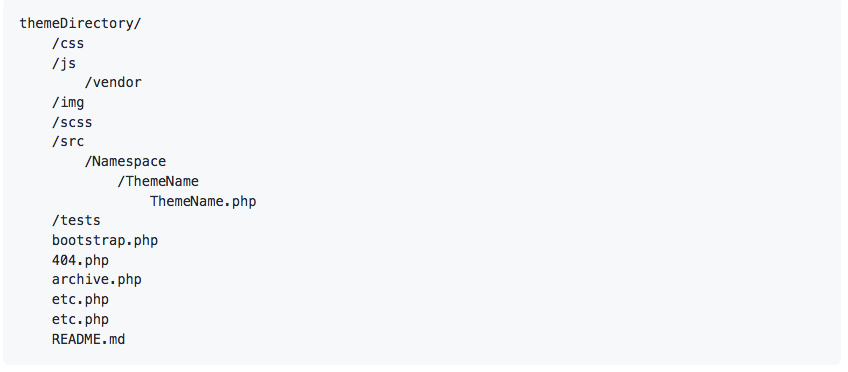Click the .php extension of ThemeName.php

pyautogui.click(x=240, y=201)
